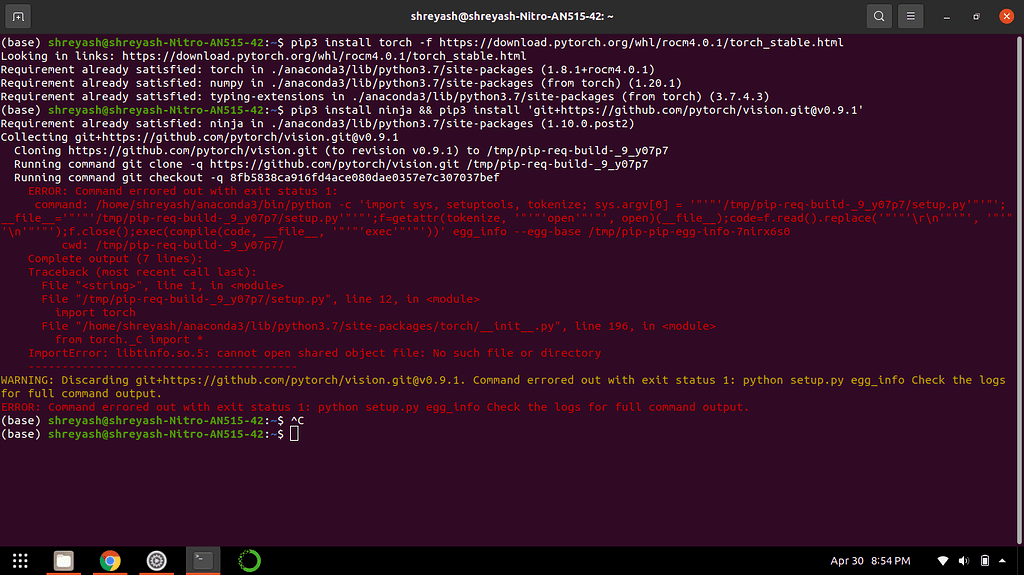
Task: Expand the system menu arrow
Action: point(1004,561)
